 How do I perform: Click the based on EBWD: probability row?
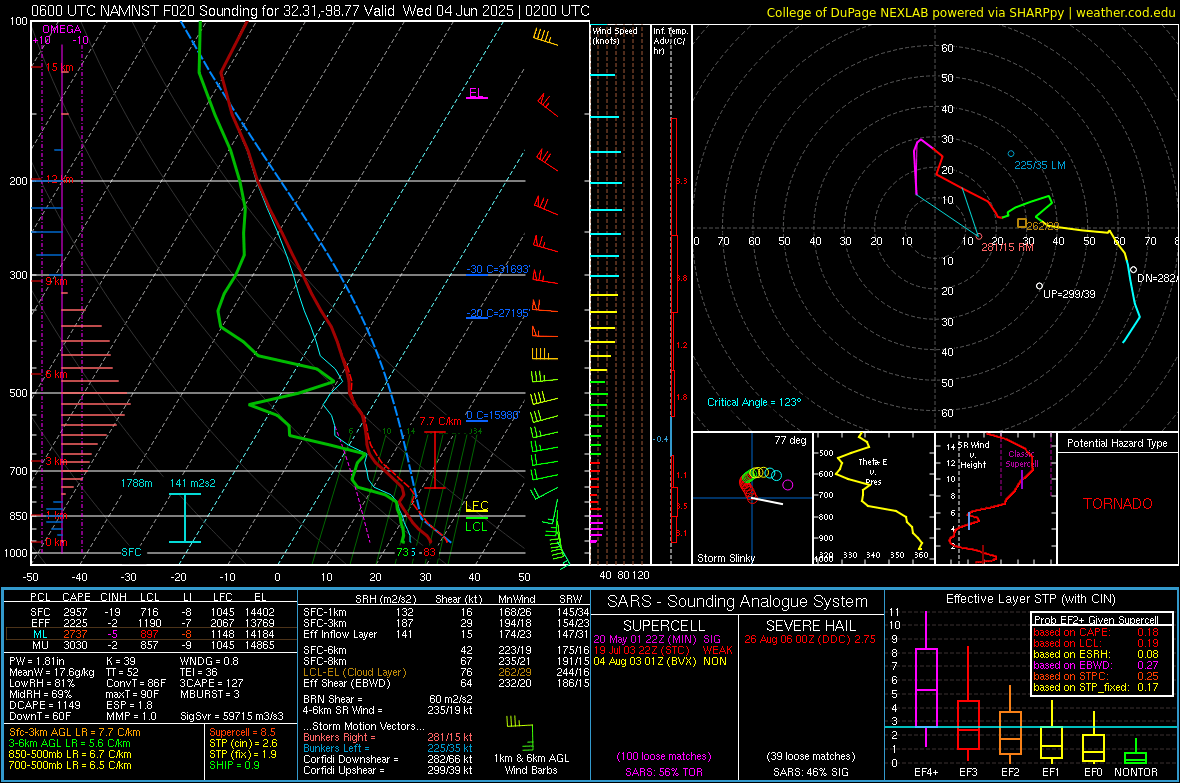click(x=1096, y=665)
